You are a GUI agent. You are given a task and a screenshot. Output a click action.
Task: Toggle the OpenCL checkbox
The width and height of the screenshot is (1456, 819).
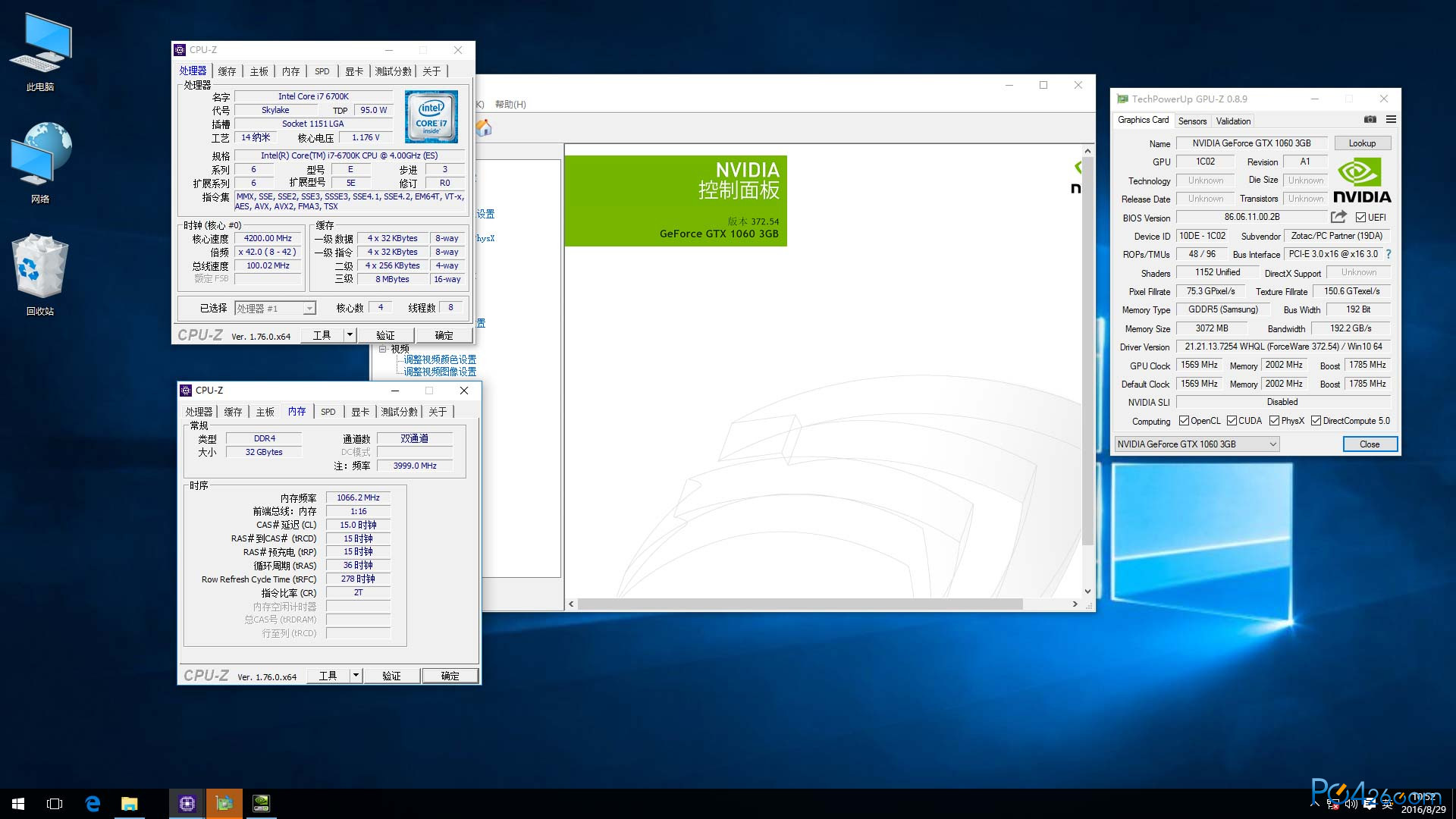[1184, 421]
